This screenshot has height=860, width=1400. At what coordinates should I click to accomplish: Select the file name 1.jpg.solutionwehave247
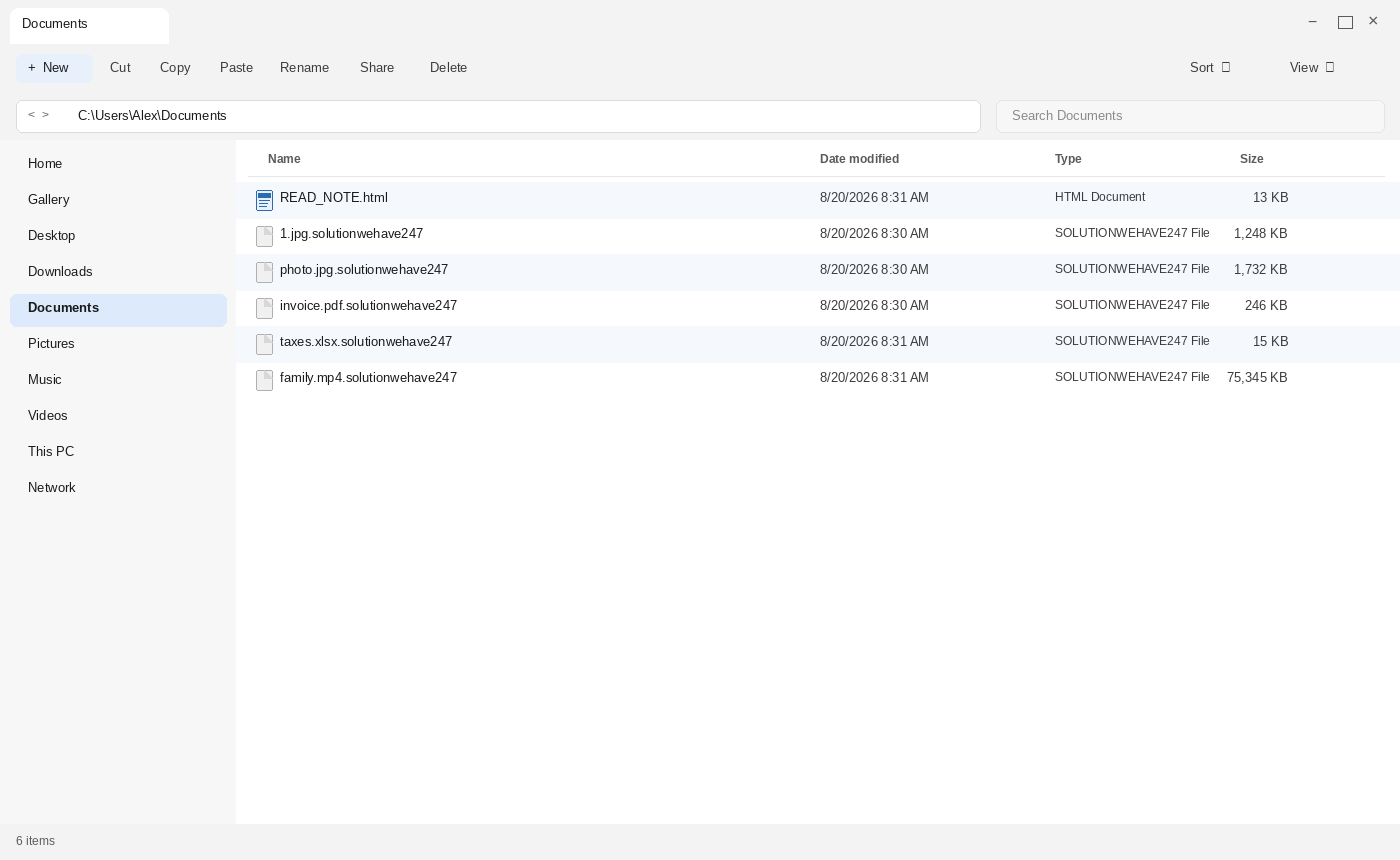[351, 234]
